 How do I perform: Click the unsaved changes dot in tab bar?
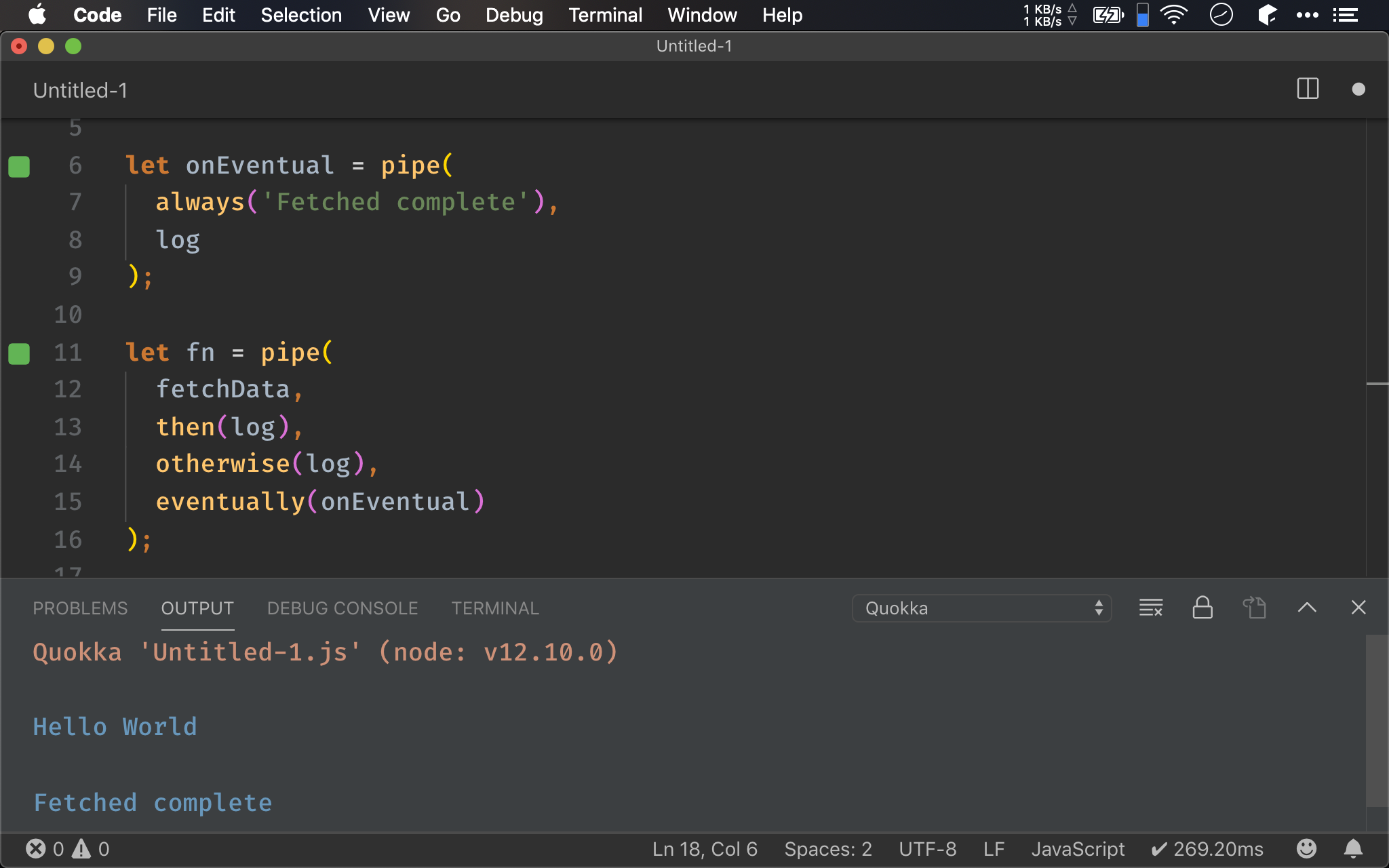1358,90
